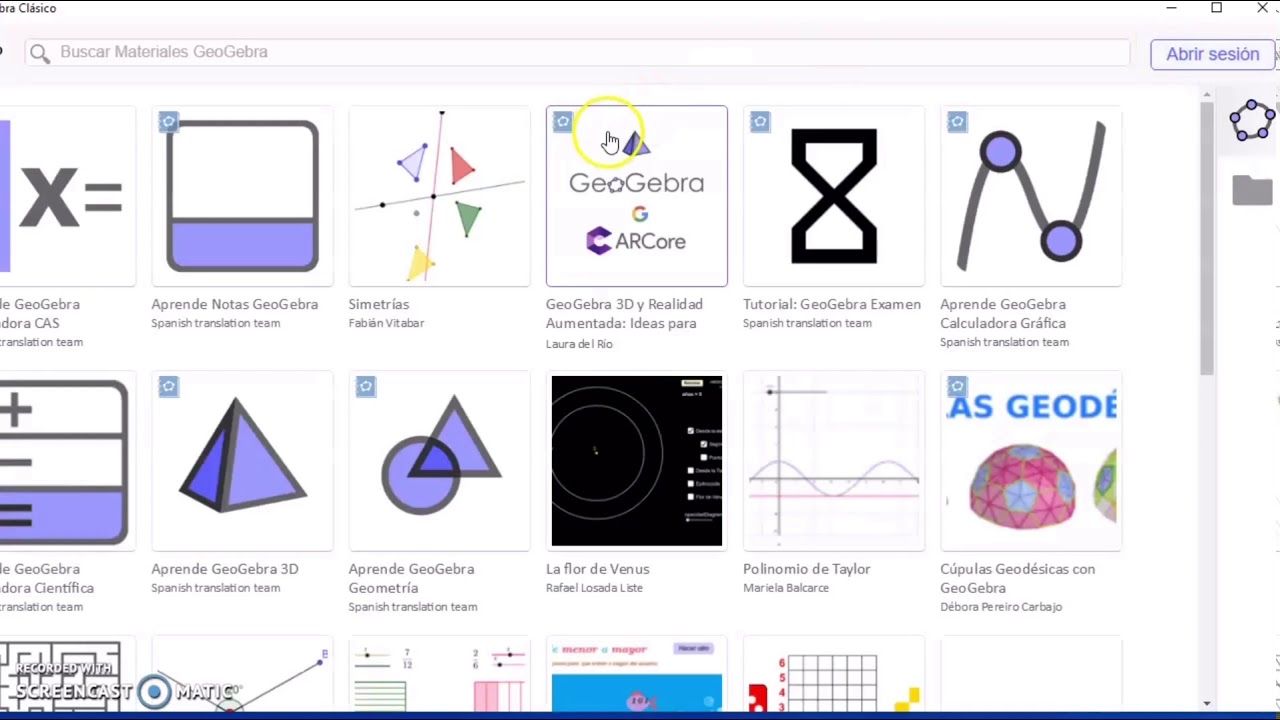The height and width of the screenshot is (720, 1280).
Task: Open the Cúpulas Geodésicas dome thumbnail
Action: click(x=1031, y=461)
